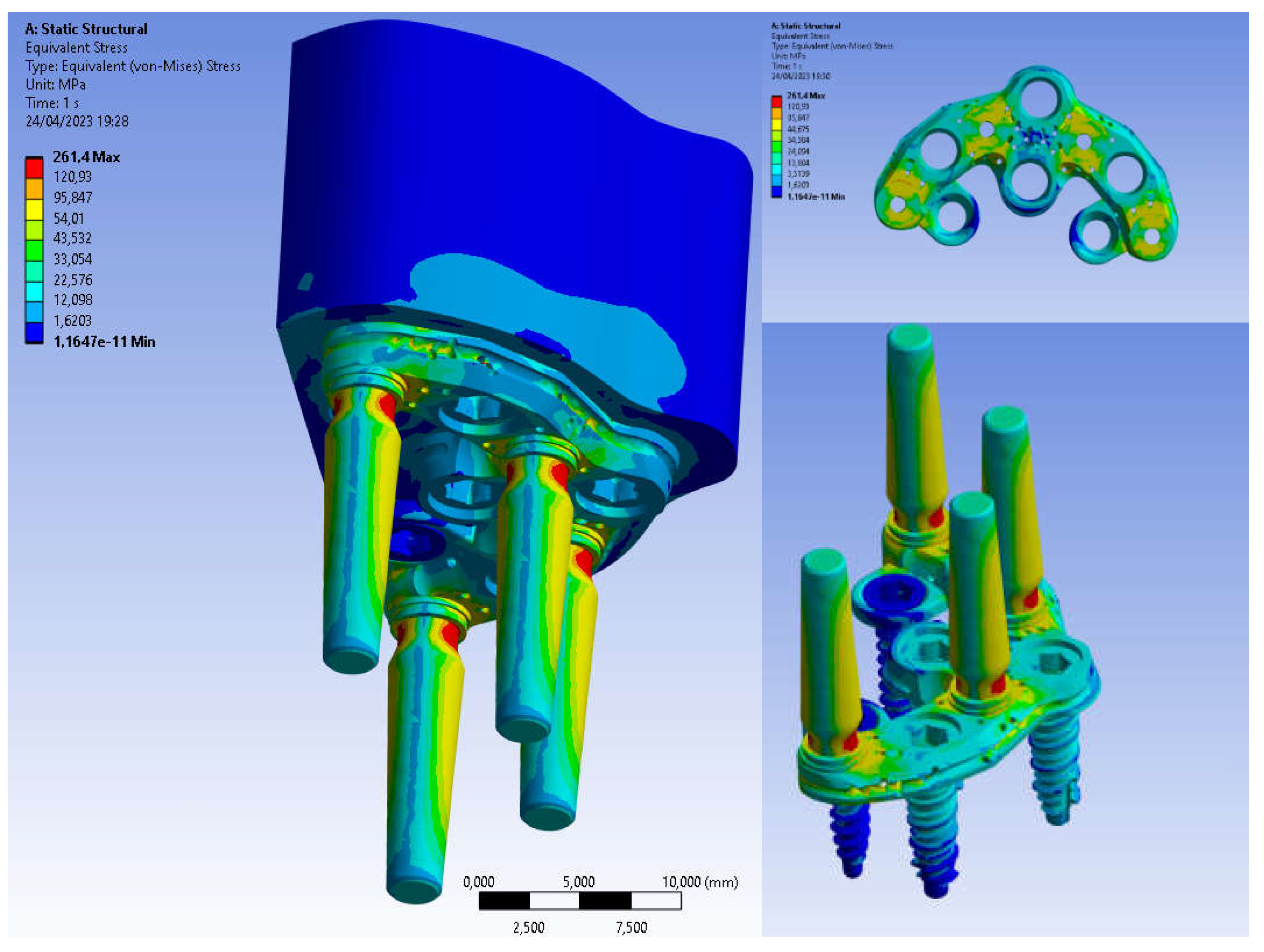The image size is (1264, 952).
Task: Select the 'A: Static Structural' title in main view
Action: pyautogui.click(x=86, y=29)
